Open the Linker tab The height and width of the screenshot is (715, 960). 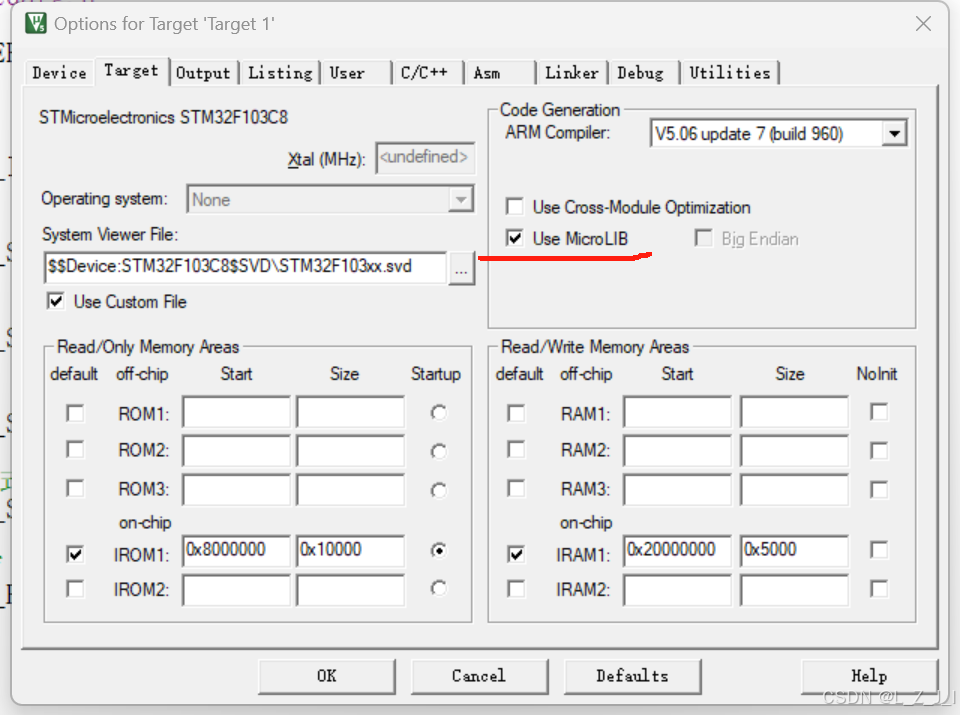point(571,73)
